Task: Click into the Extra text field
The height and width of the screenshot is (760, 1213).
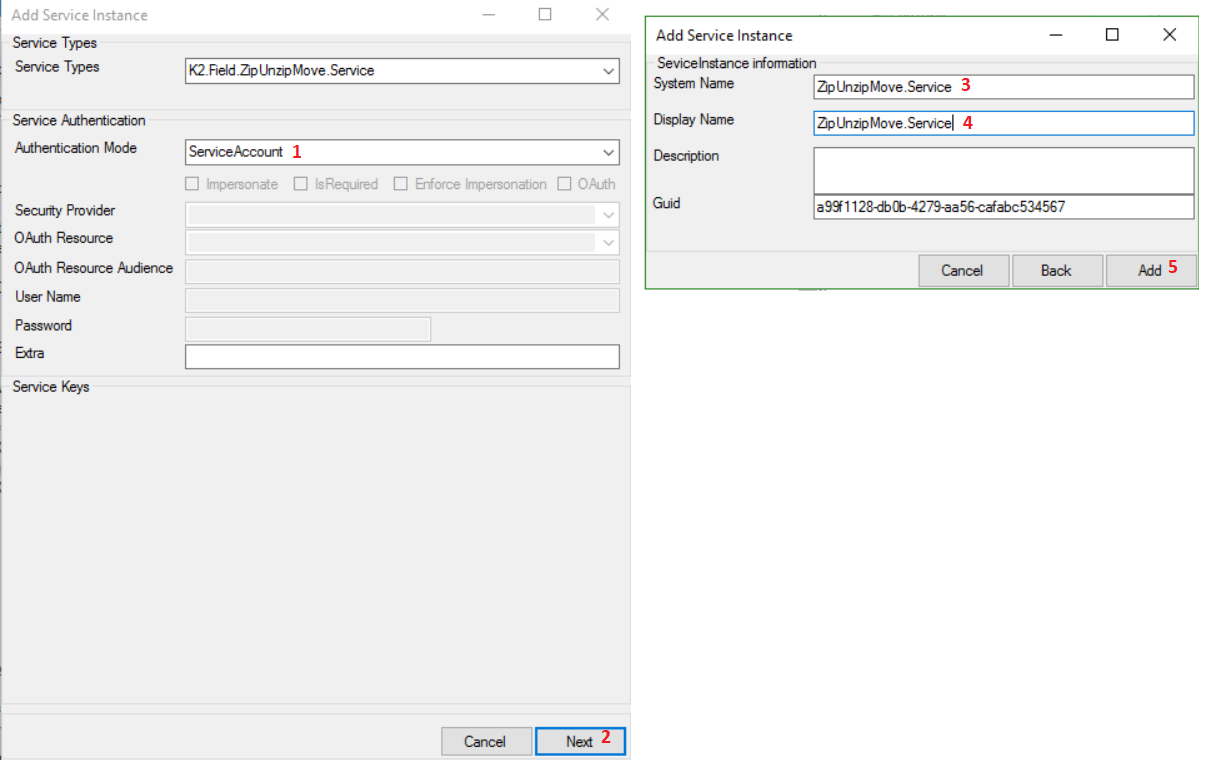Action: 402,357
